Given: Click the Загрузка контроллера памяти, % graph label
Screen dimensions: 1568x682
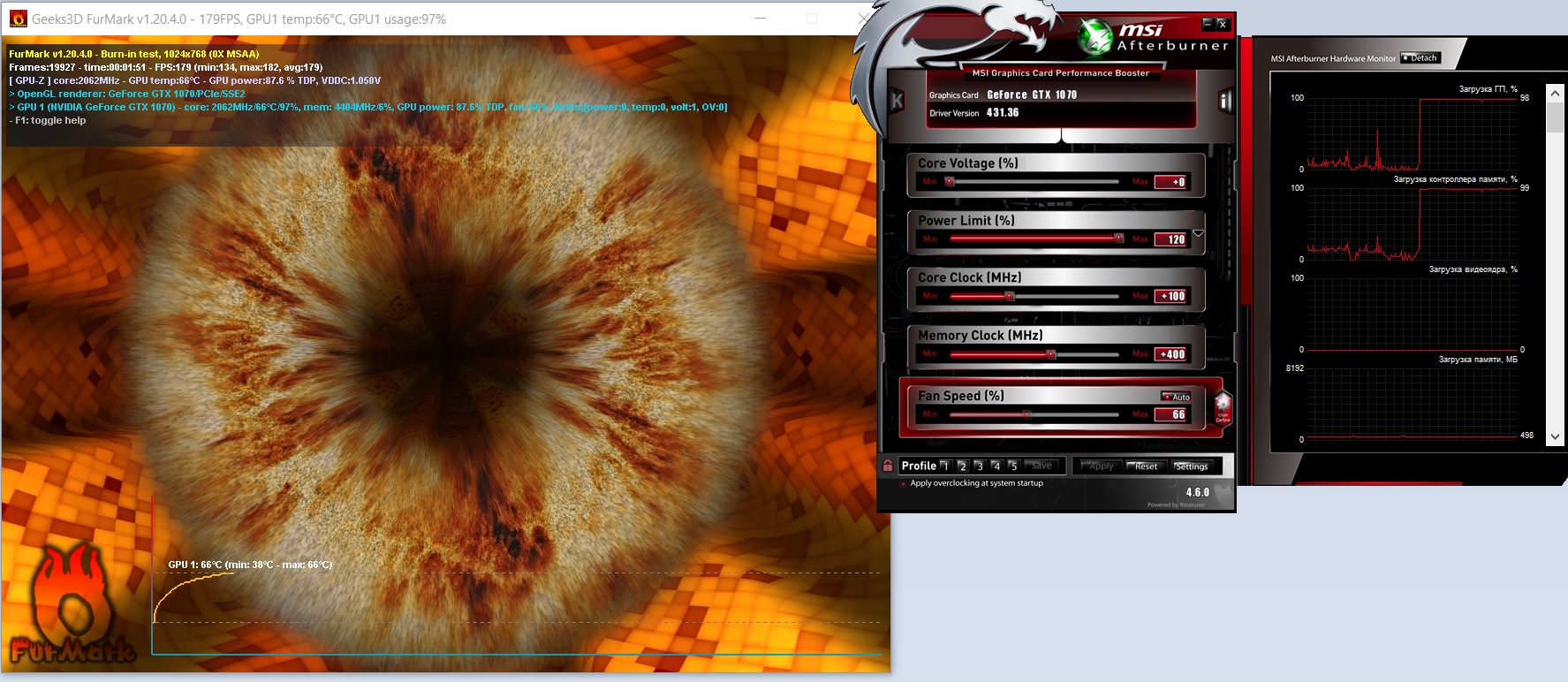Looking at the screenshot, I should click(x=1455, y=179).
